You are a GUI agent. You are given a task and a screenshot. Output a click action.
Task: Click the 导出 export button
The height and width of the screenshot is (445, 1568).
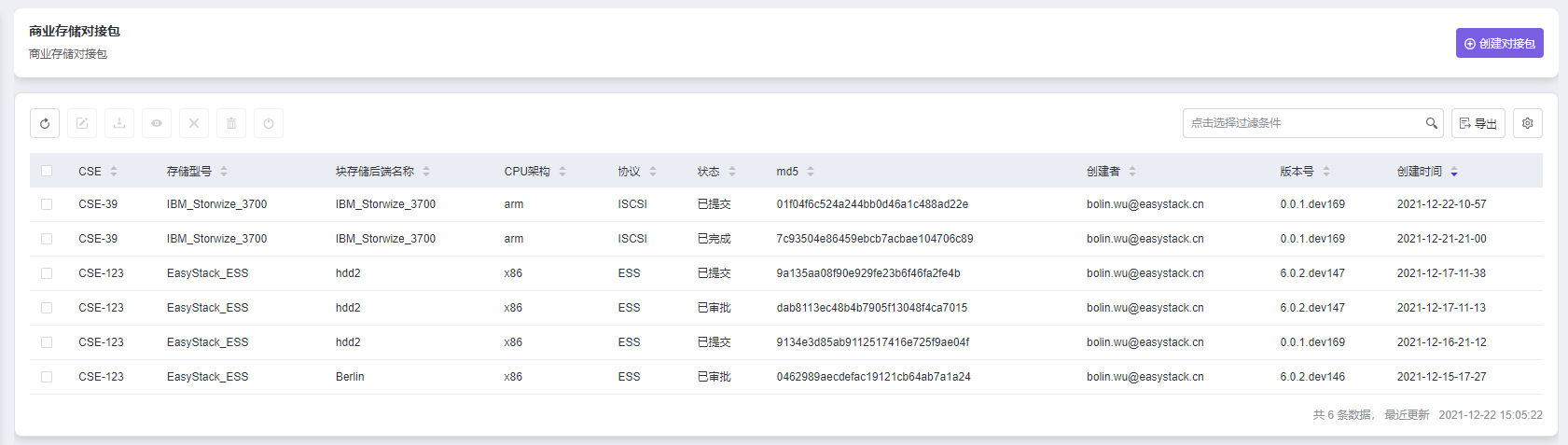coord(1478,123)
